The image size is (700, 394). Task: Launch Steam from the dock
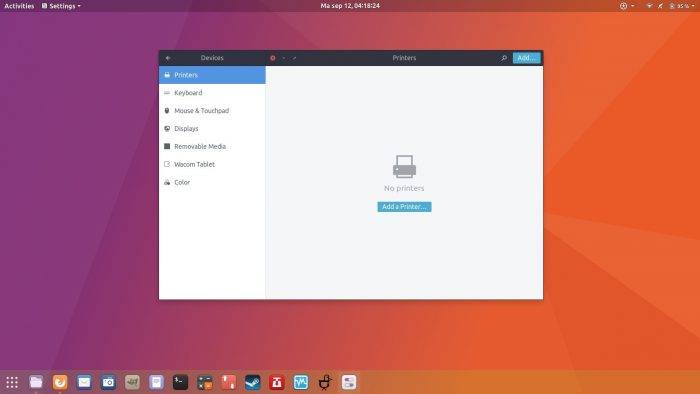point(253,382)
